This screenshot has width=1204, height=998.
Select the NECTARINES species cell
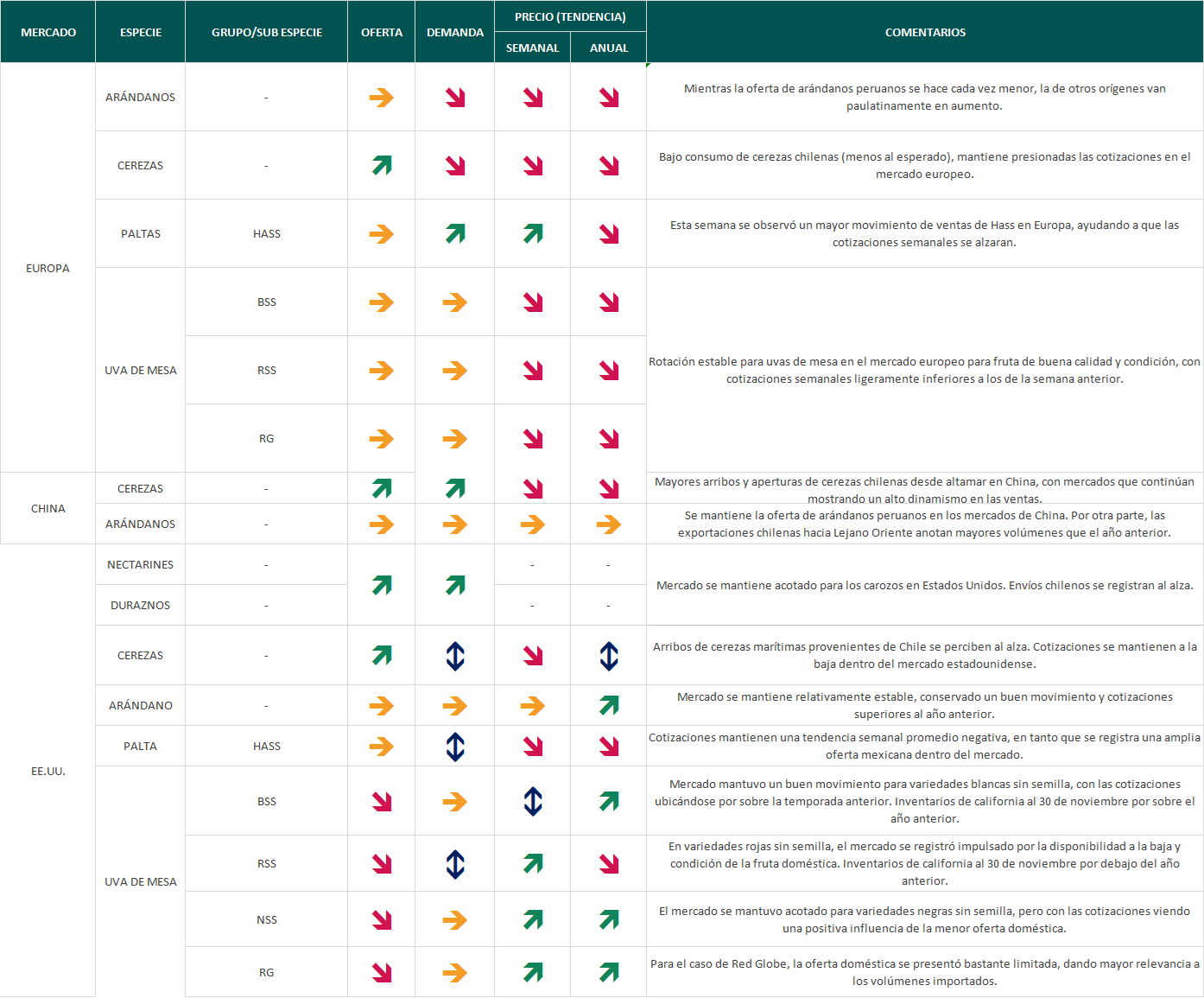(140, 565)
